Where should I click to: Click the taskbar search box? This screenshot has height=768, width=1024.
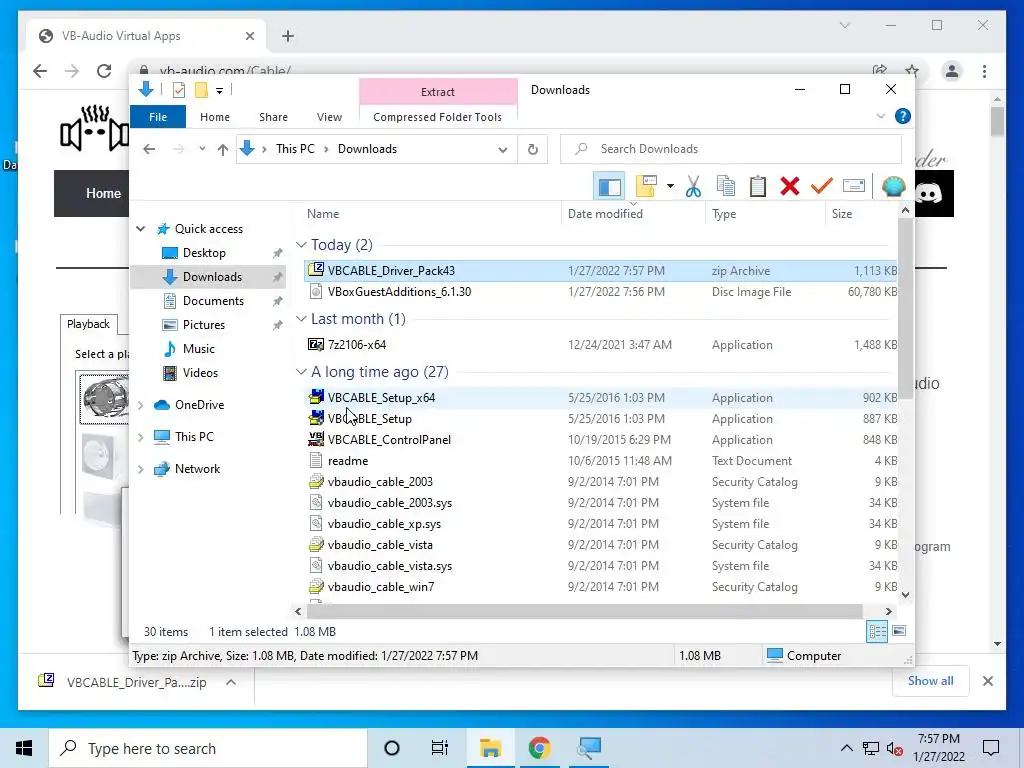click(208, 748)
